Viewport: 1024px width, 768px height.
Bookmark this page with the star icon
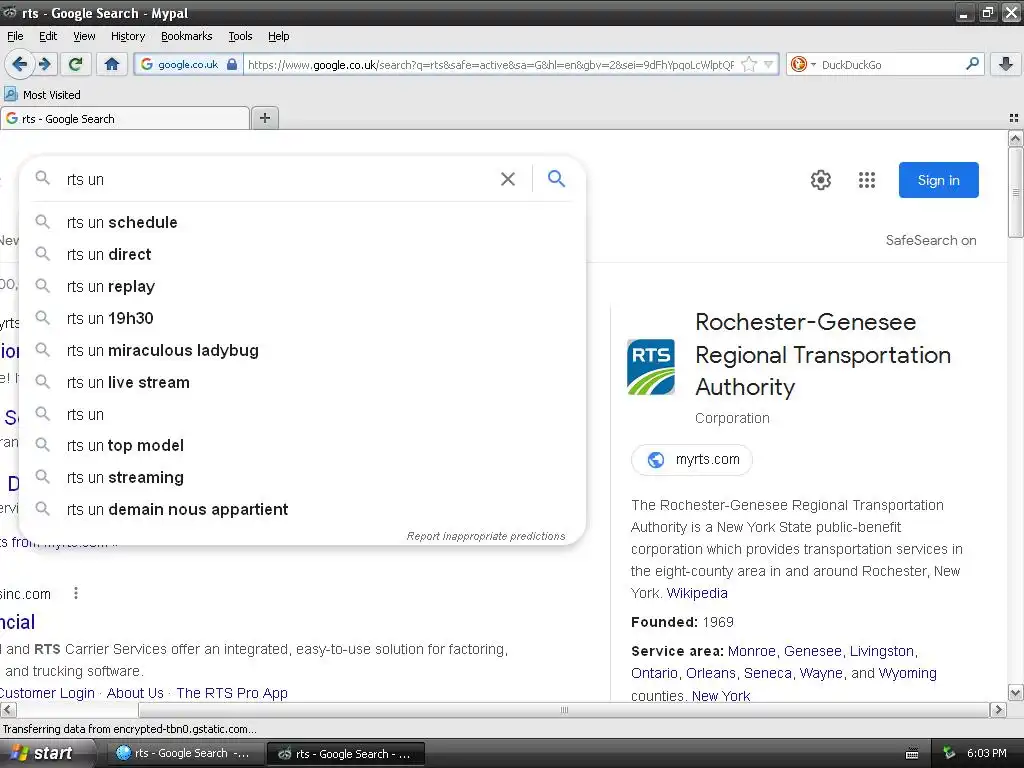[749, 64]
